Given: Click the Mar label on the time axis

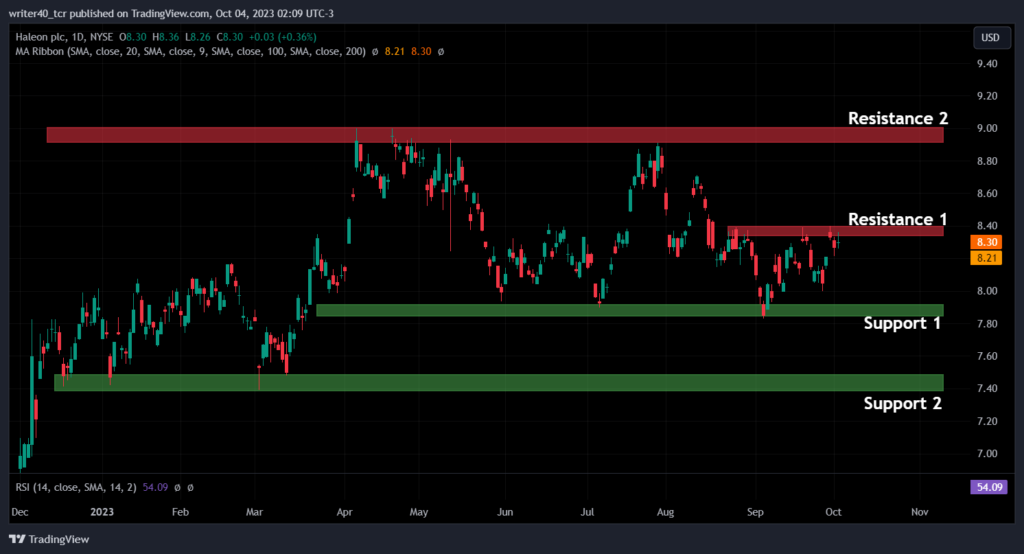Looking at the screenshot, I should coord(254,512).
